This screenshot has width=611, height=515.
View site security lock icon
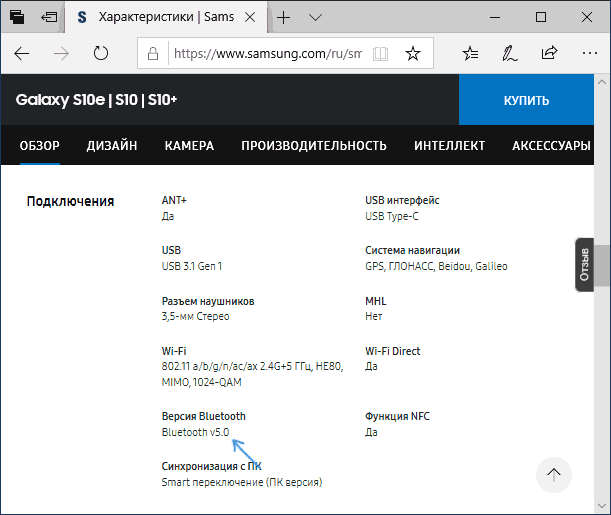pyautogui.click(x=153, y=53)
